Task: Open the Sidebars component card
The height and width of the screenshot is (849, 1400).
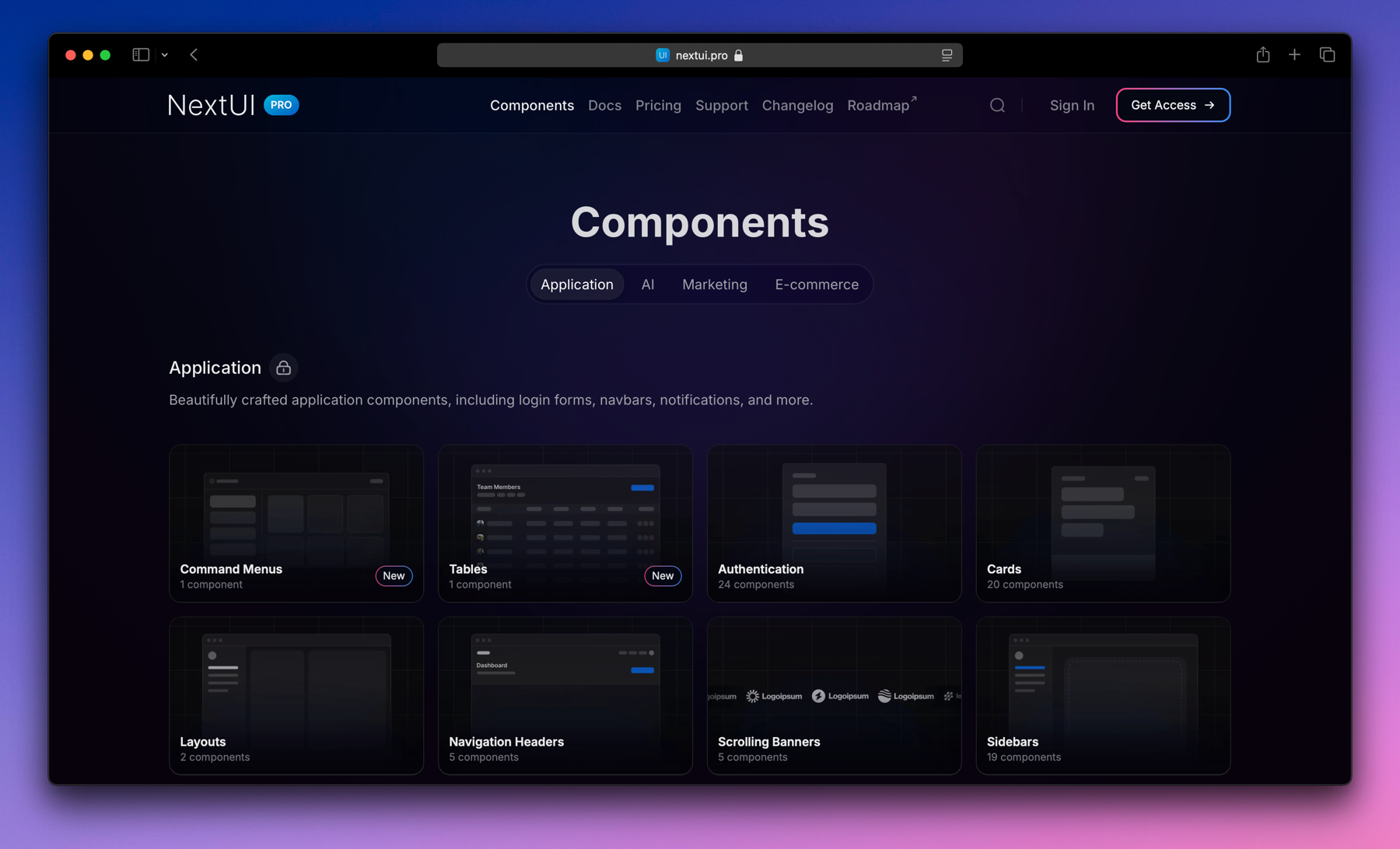Action: (1103, 696)
